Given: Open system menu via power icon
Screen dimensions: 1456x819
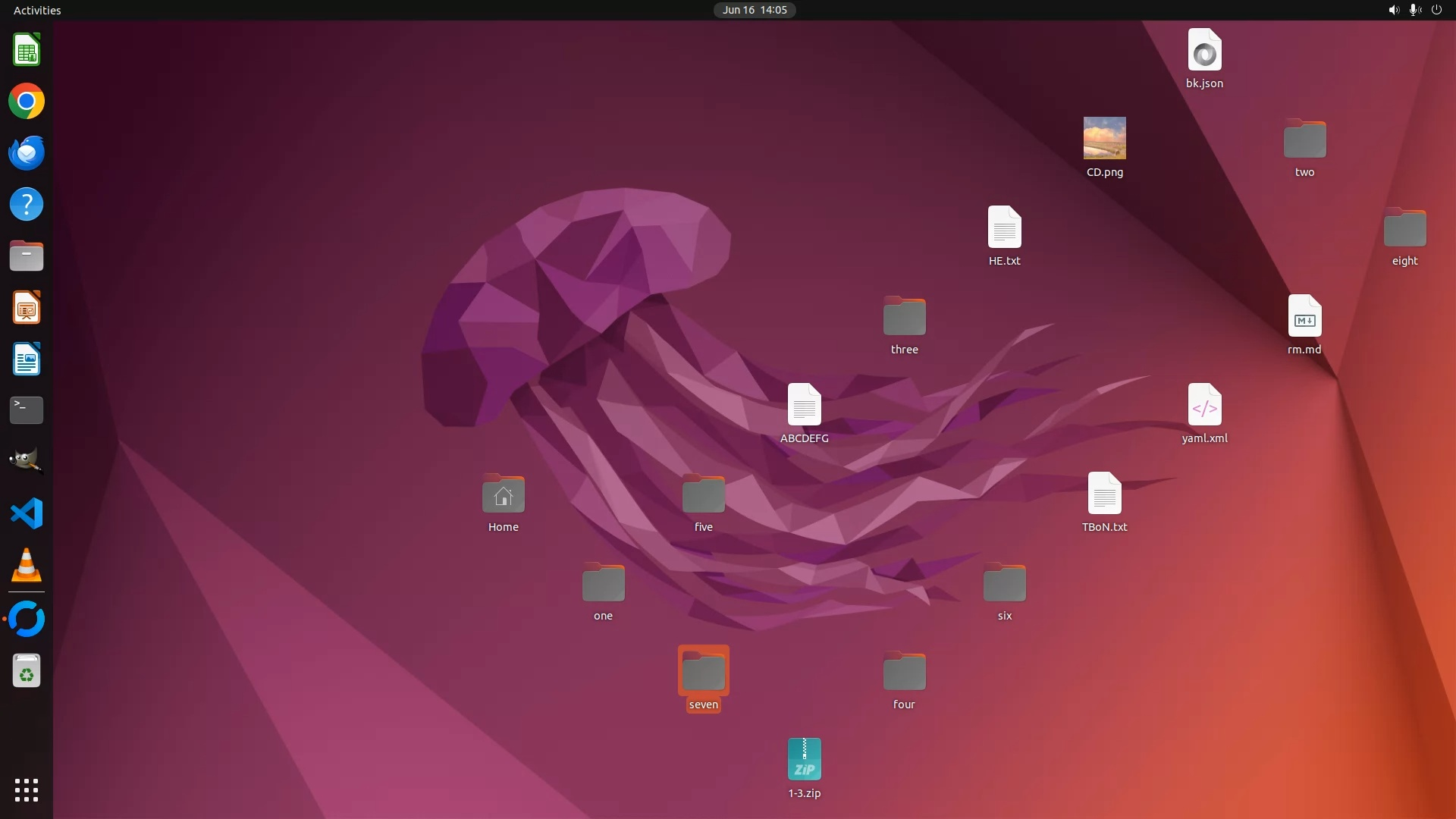Looking at the screenshot, I should click(x=1436, y=10).
